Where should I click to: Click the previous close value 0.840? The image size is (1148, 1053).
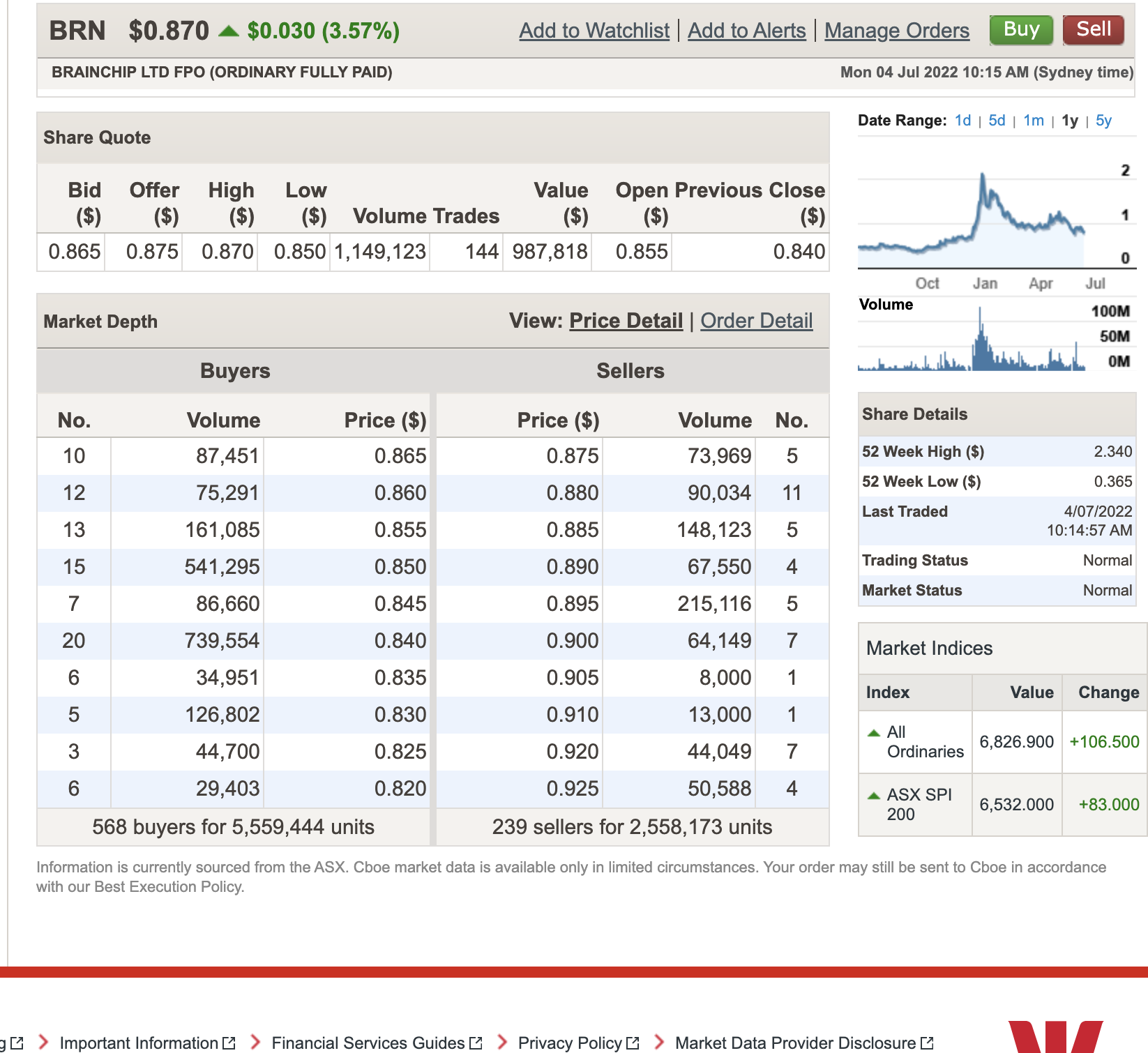pyautogui.click(x=799, y=252)
